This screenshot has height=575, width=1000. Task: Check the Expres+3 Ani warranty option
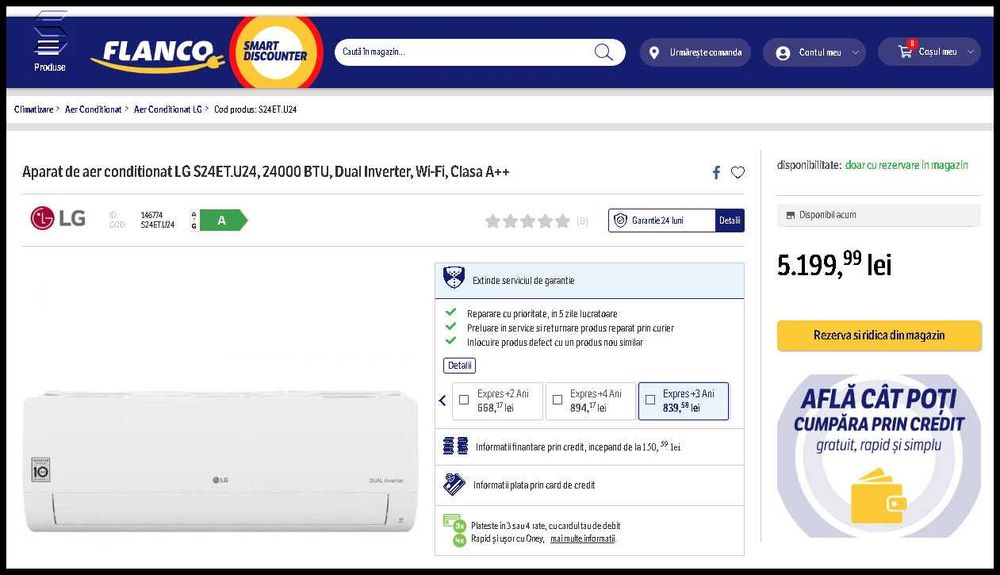coord(650,400)
